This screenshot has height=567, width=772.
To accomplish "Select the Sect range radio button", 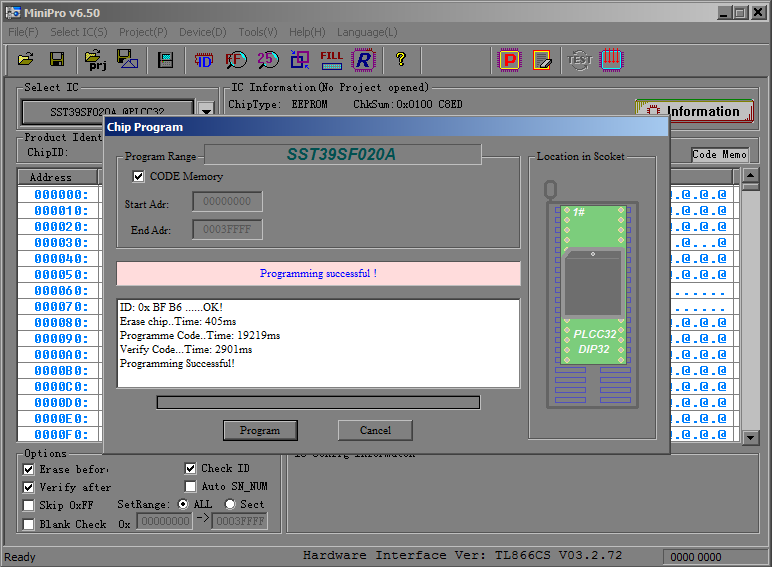I will pos(230,504).
